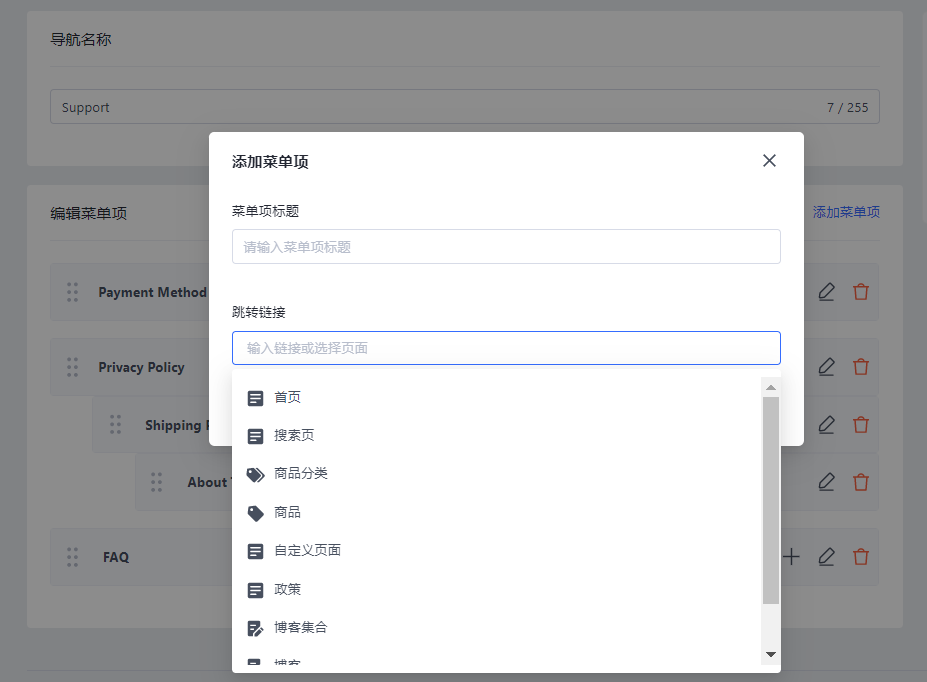Viewport: 927px width, 682px height.
Task: Click the dropdown list scrollbar thumb
Action: 770,500
